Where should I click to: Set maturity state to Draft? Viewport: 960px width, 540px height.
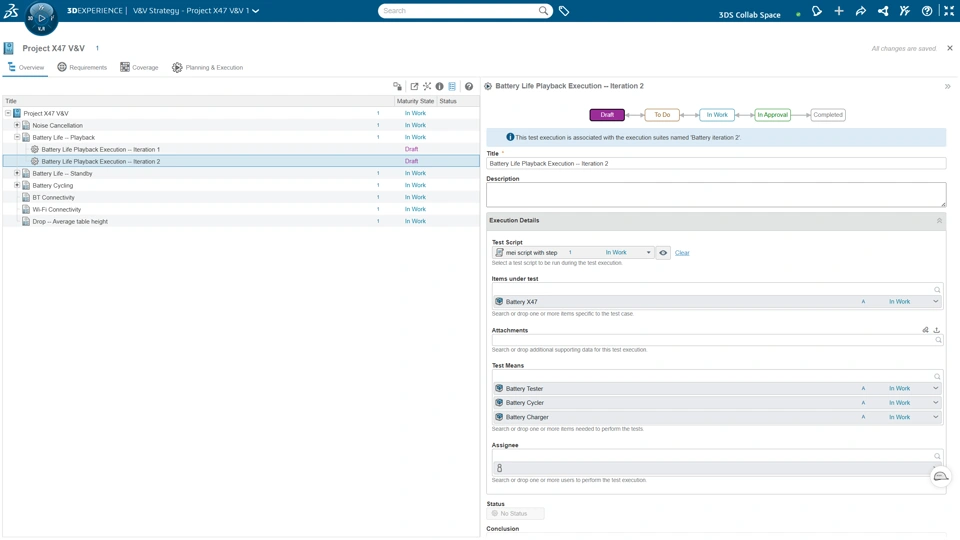(x=607, y=114)
